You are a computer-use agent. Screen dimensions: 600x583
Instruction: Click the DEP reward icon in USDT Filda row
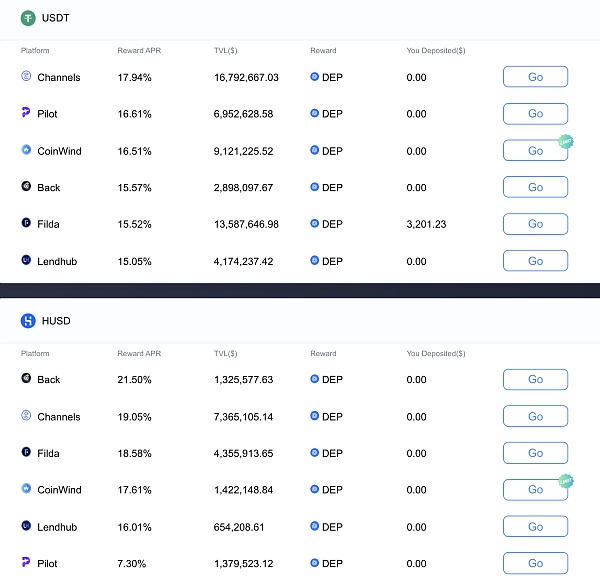315,223
